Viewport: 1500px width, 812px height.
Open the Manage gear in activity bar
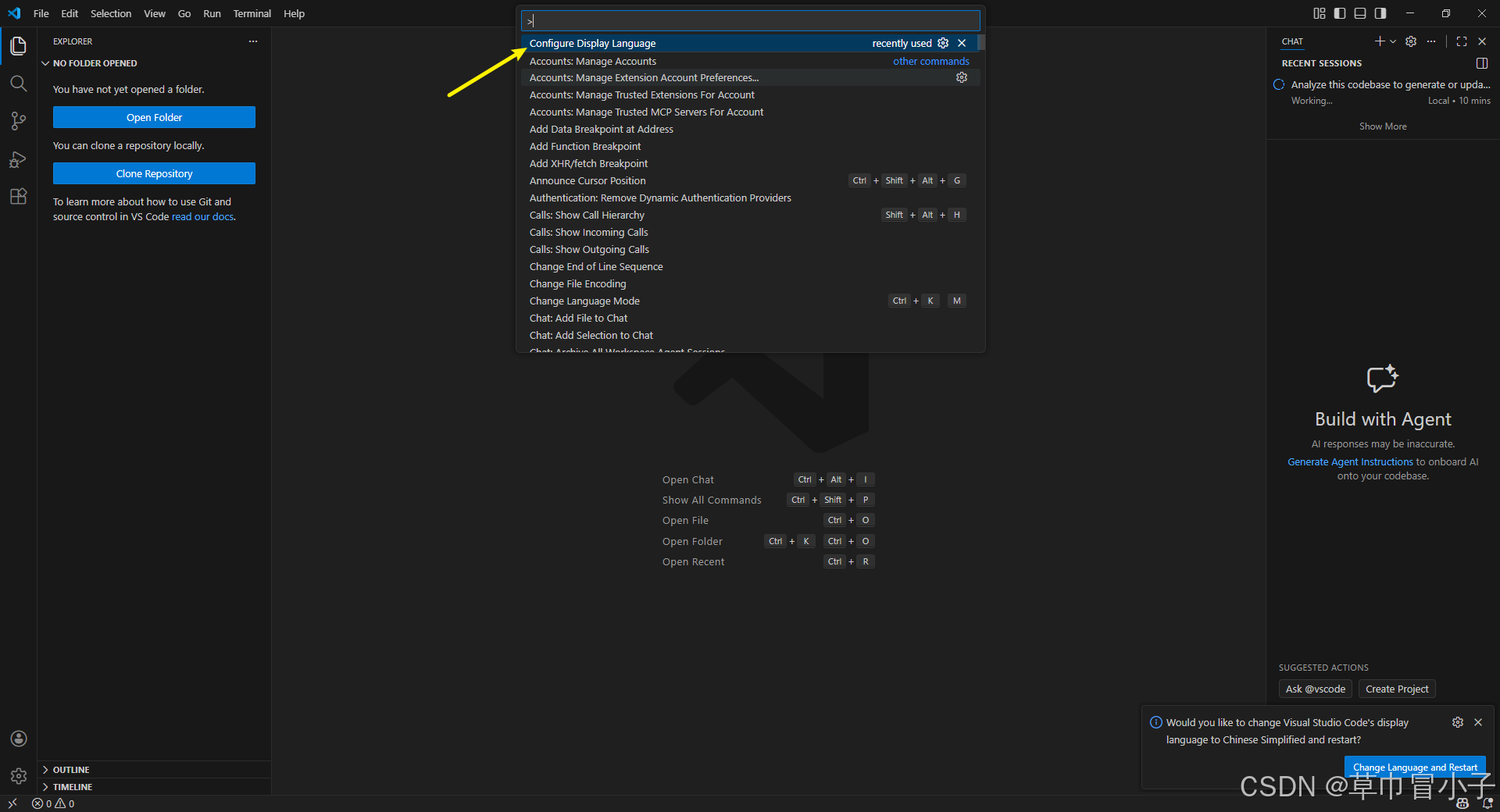point(19,776)
